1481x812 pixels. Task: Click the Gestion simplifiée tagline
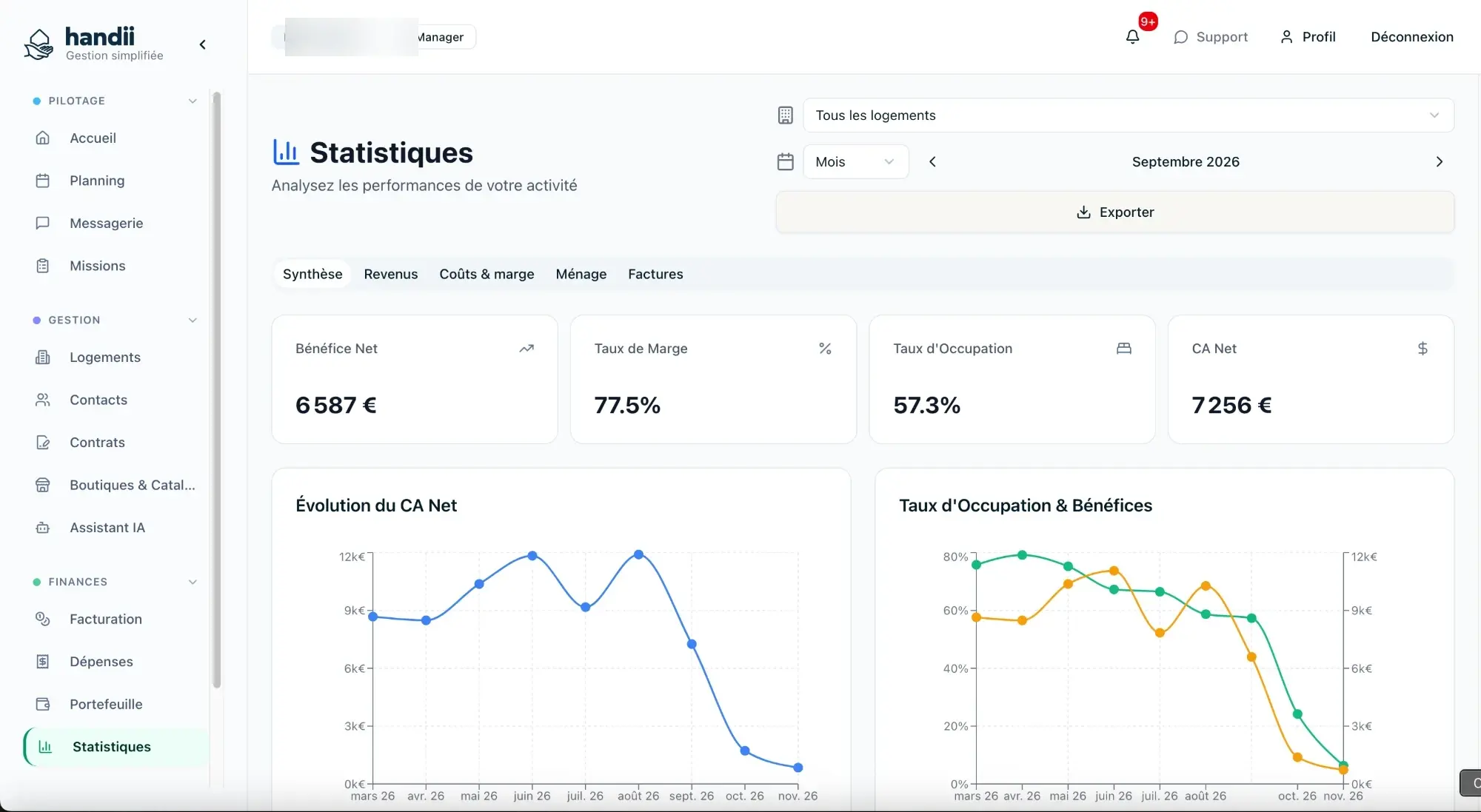(115, 56)
